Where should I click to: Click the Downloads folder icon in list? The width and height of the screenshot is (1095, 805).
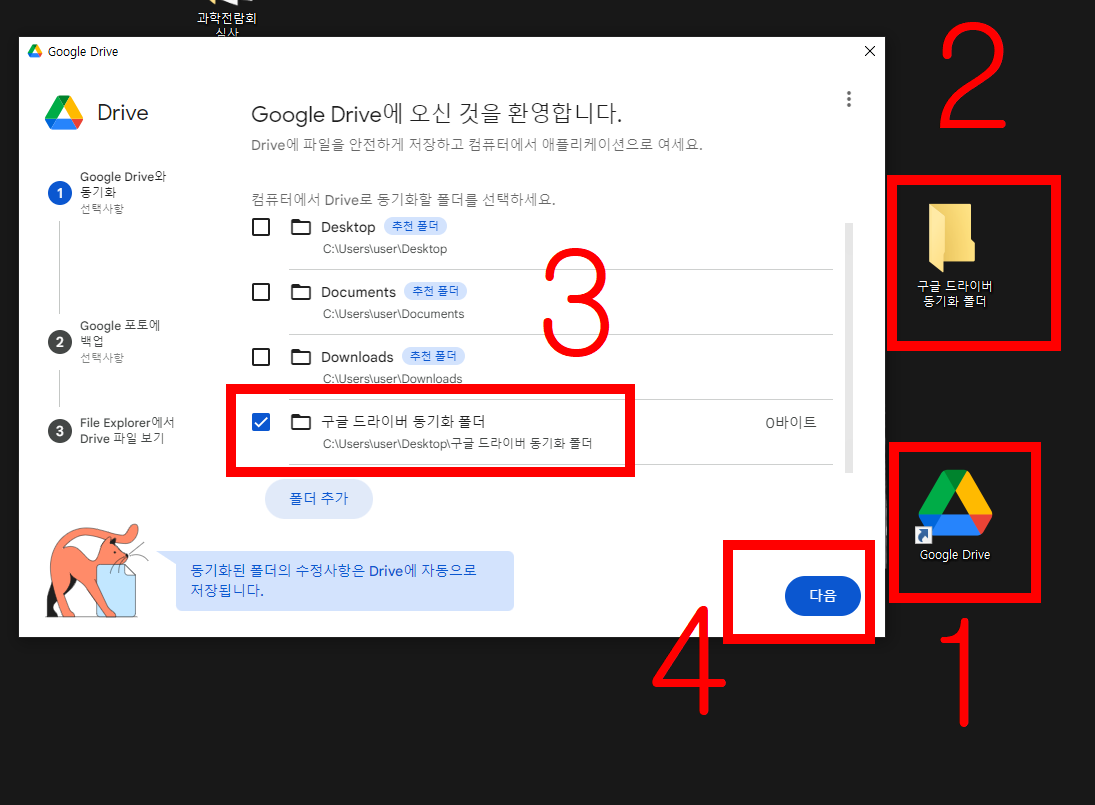pos(301,357)
